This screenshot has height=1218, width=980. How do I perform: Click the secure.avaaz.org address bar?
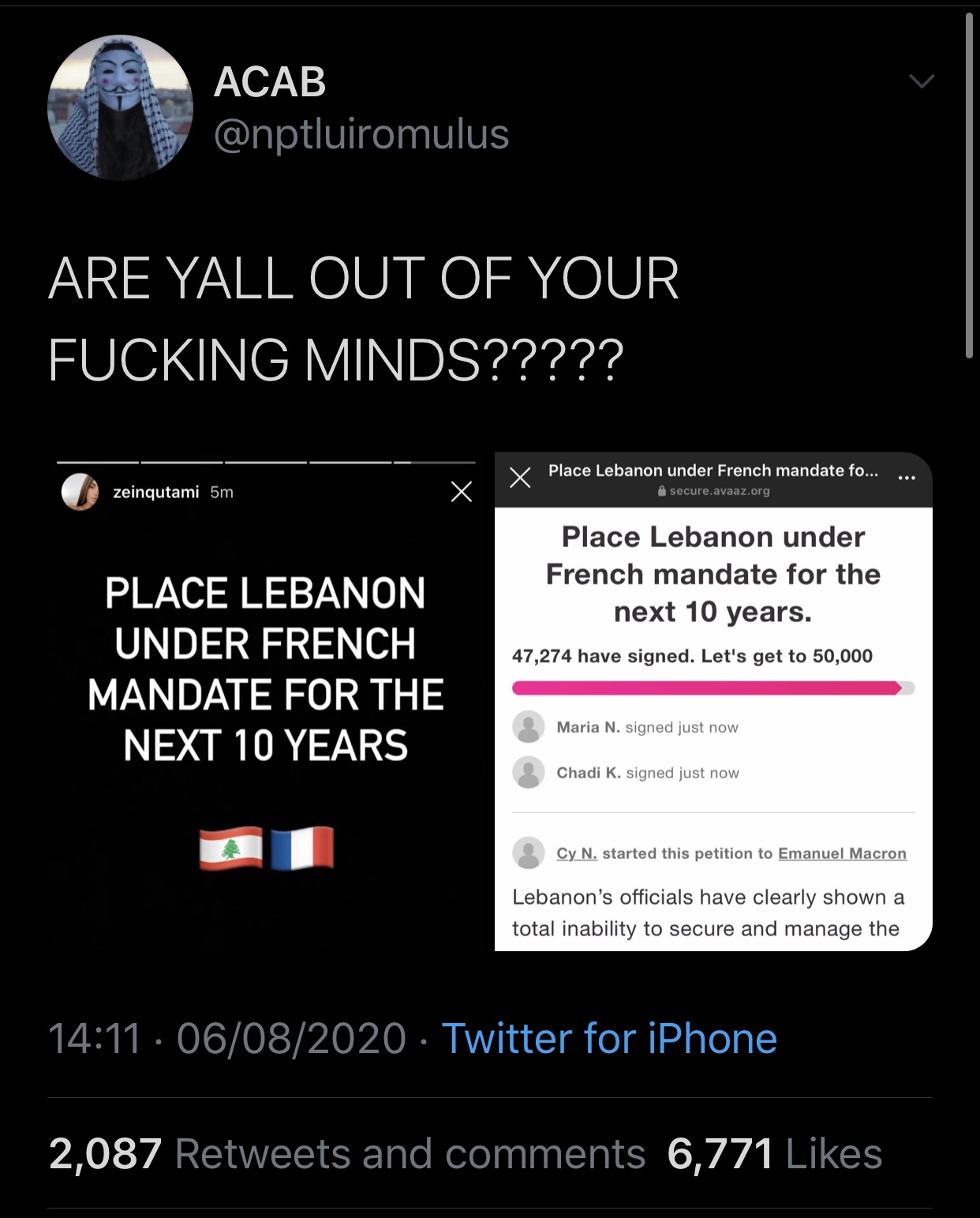point(713,491)
